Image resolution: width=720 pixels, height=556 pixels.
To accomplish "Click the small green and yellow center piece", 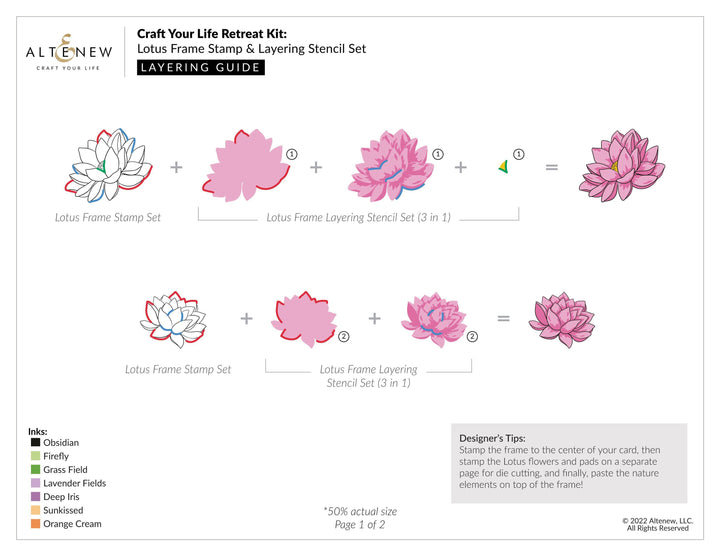I will [x=502, y=166].
